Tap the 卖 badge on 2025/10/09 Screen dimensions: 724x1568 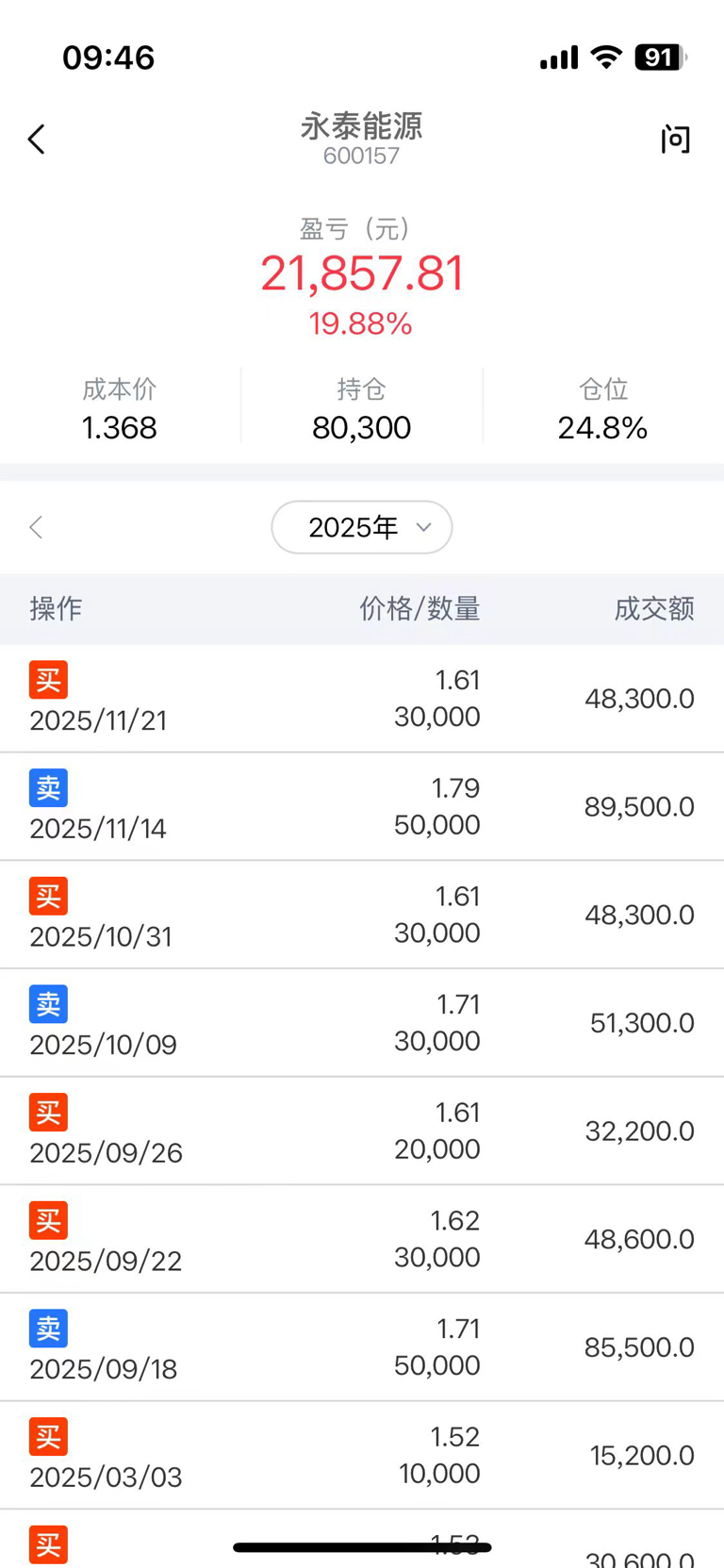point(48,1004)
